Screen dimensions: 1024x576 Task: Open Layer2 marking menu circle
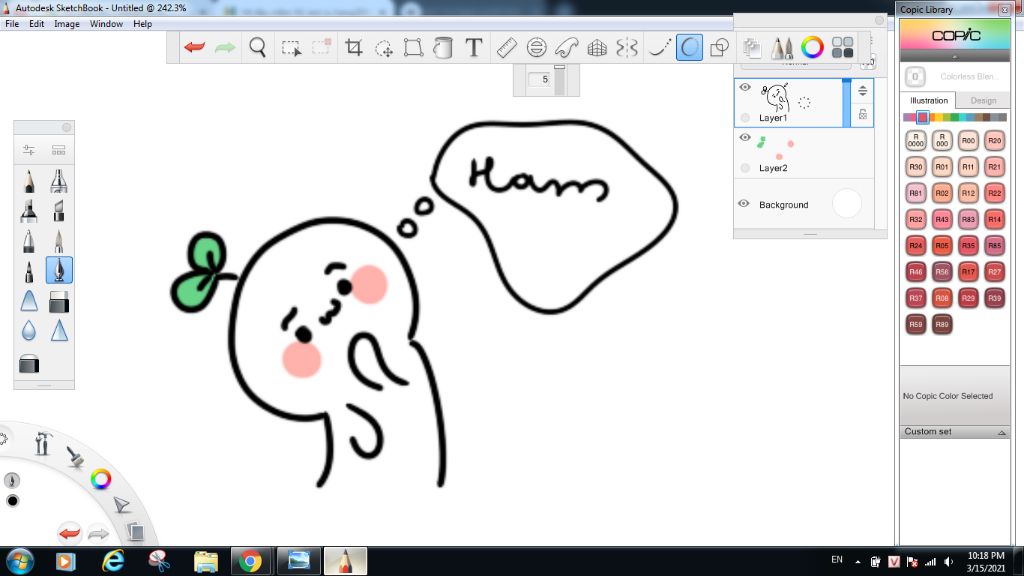pos(745,168)
